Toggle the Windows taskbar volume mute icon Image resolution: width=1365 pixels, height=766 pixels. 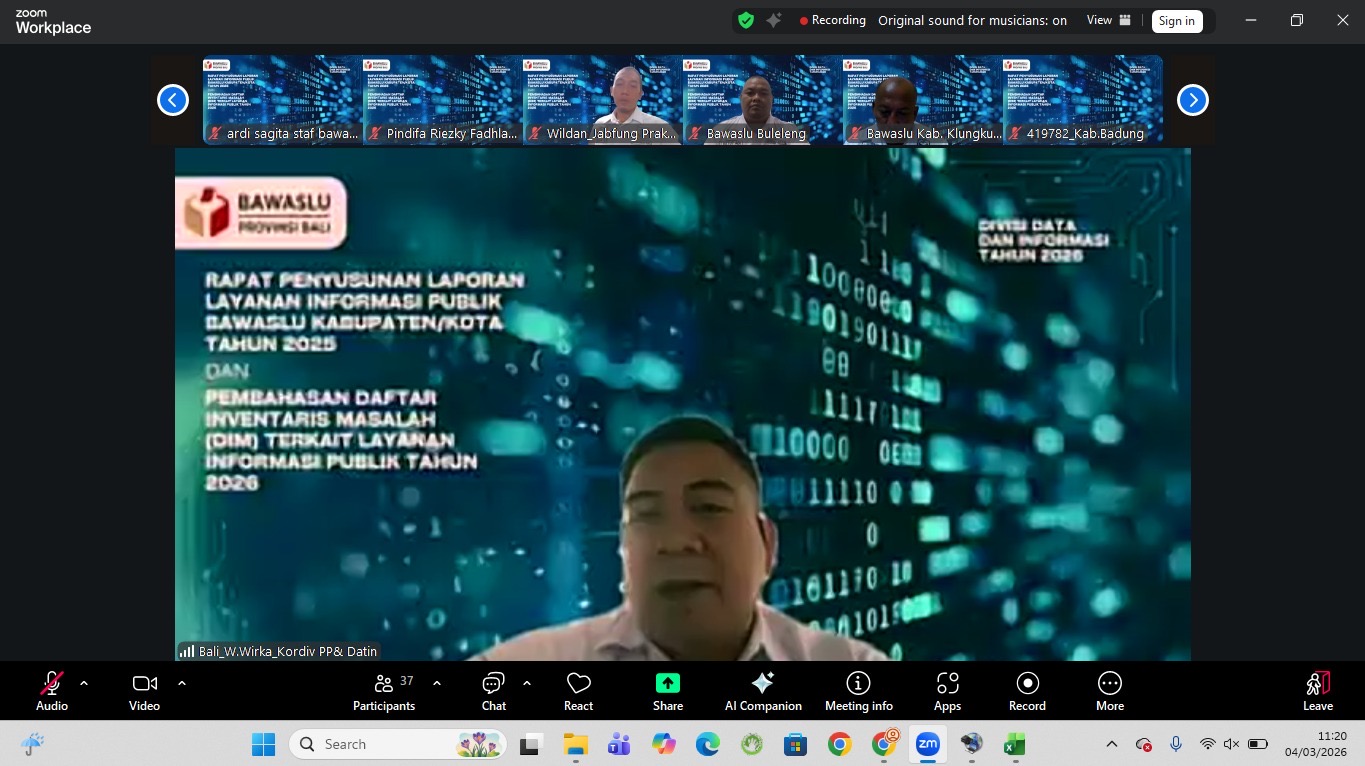tap(1232, 744)
